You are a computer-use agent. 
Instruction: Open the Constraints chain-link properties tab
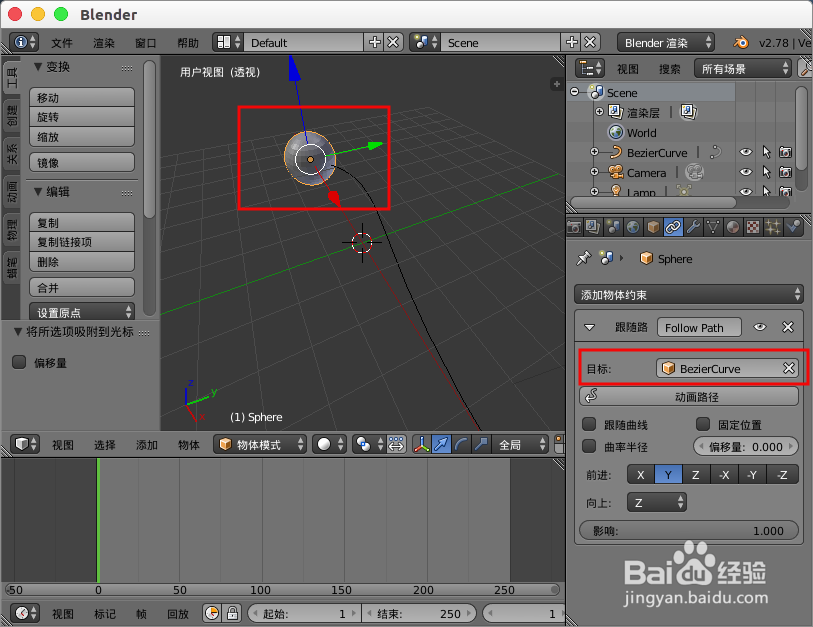coord(673,227)
